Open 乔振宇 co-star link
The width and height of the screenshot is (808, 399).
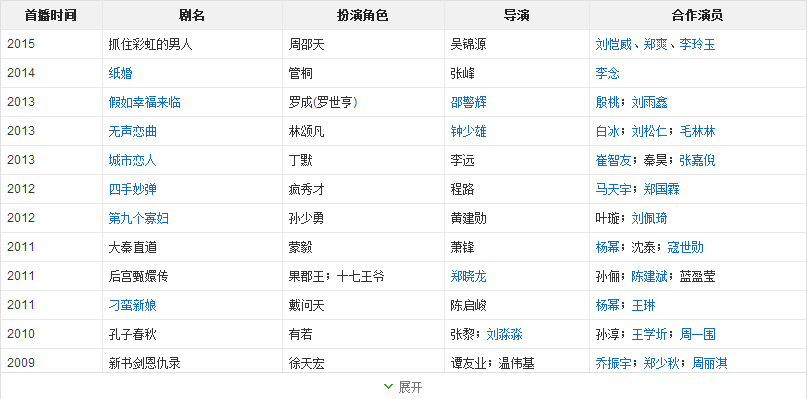[x=613, y=363]
